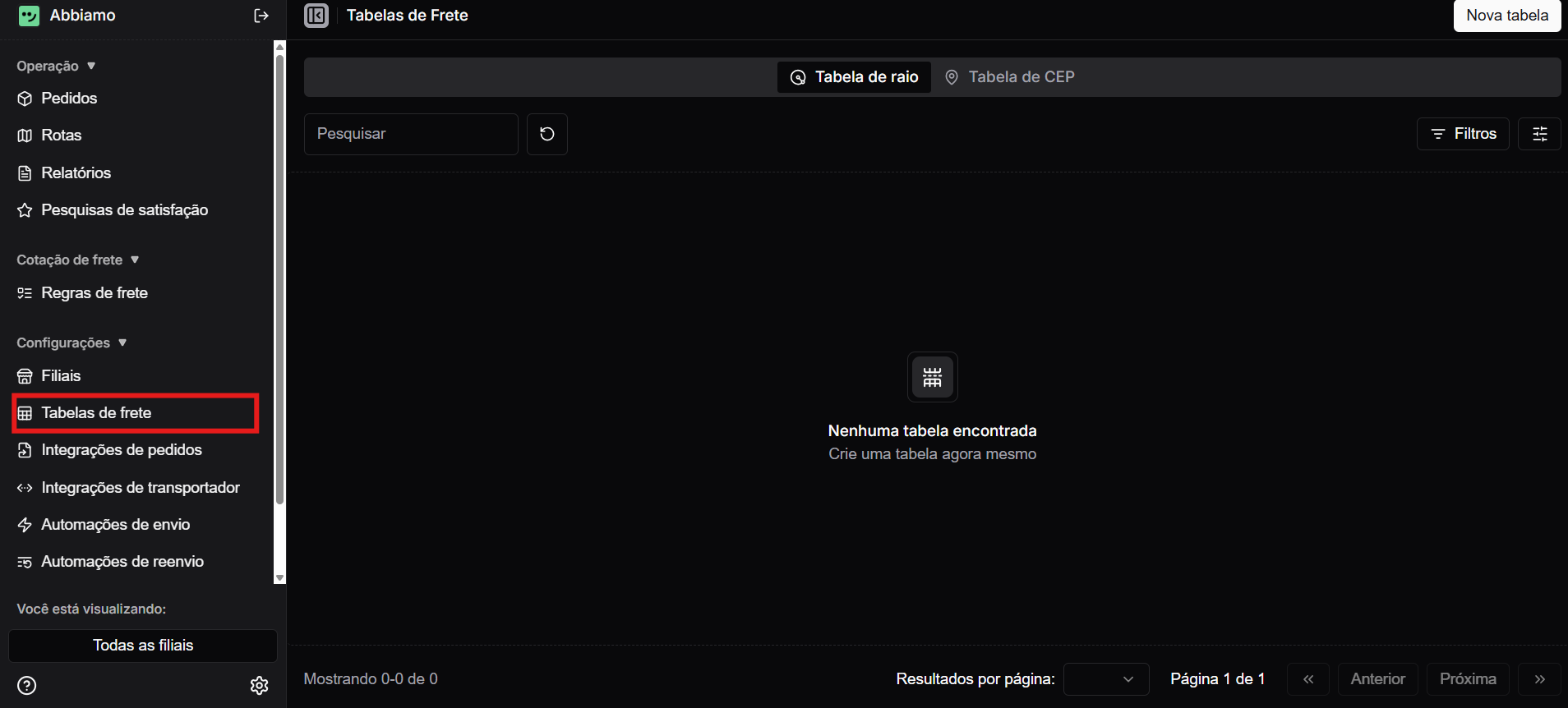This screenshot has height=708, width=1568.
Task: Click the Rotas map icon
Action: point(25,136)
